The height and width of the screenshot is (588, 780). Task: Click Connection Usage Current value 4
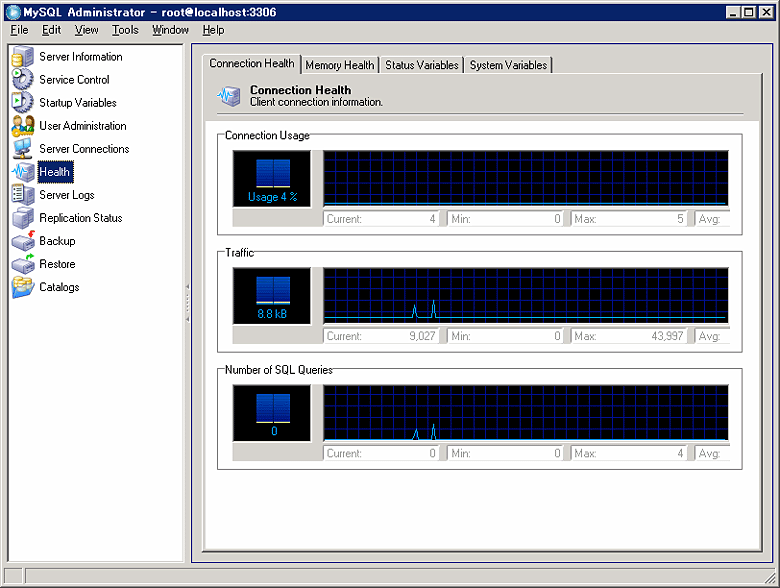point(382,219)
